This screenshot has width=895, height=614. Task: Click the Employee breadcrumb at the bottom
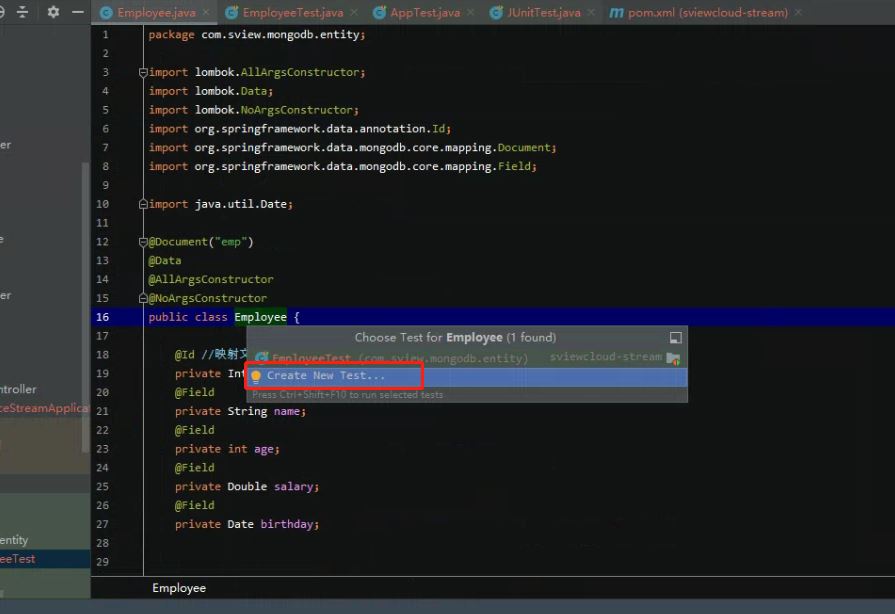pos(179,588)
